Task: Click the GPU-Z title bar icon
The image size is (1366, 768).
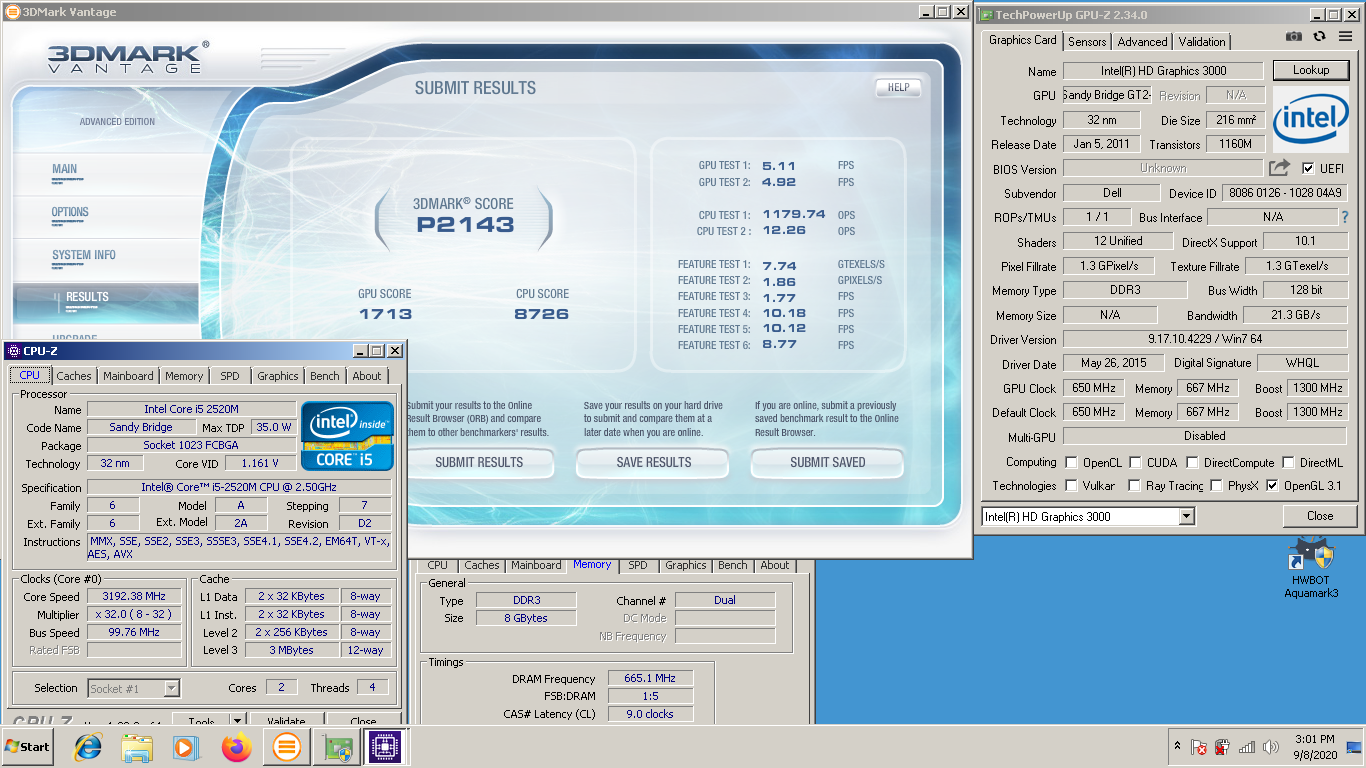Action: coord(985,14)
